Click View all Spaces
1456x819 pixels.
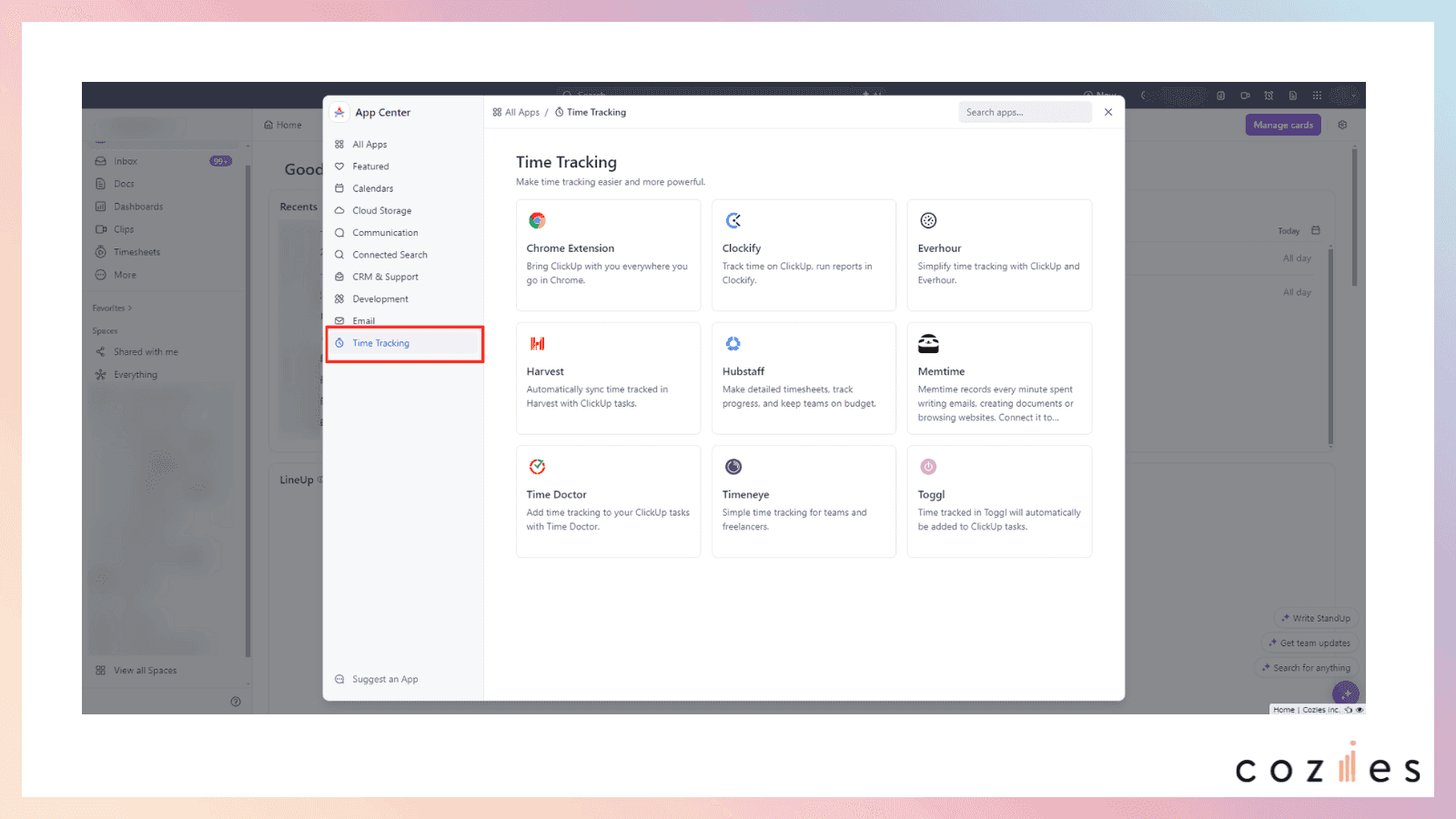point(145,670)
